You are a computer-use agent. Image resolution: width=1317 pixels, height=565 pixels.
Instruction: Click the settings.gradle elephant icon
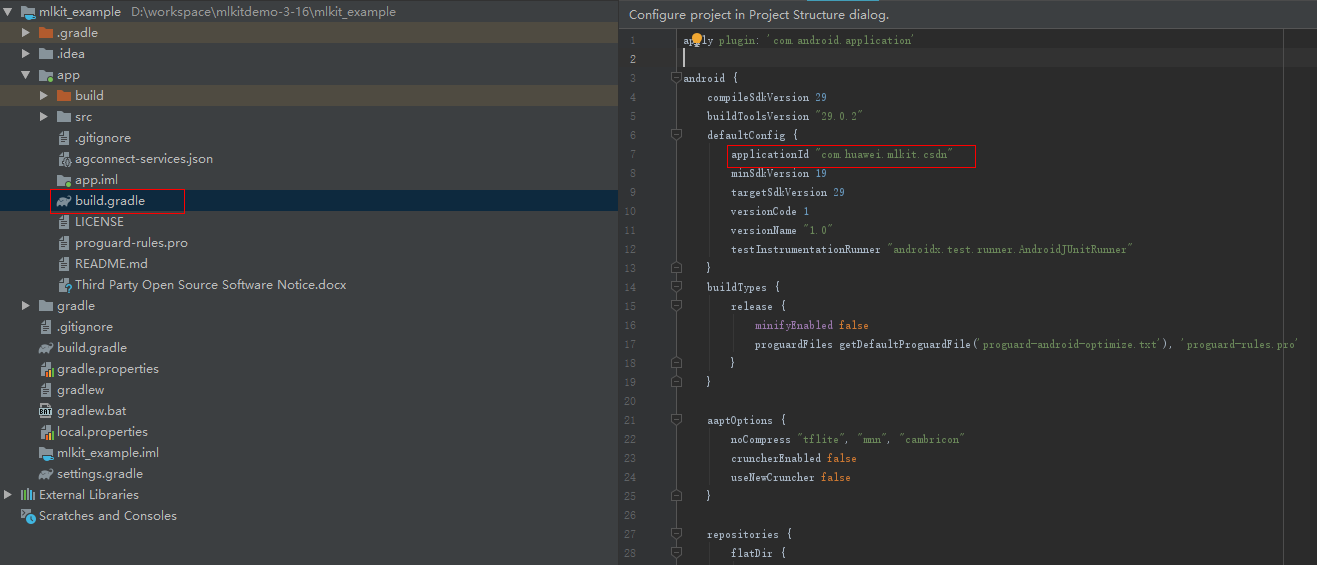[46, 474]
